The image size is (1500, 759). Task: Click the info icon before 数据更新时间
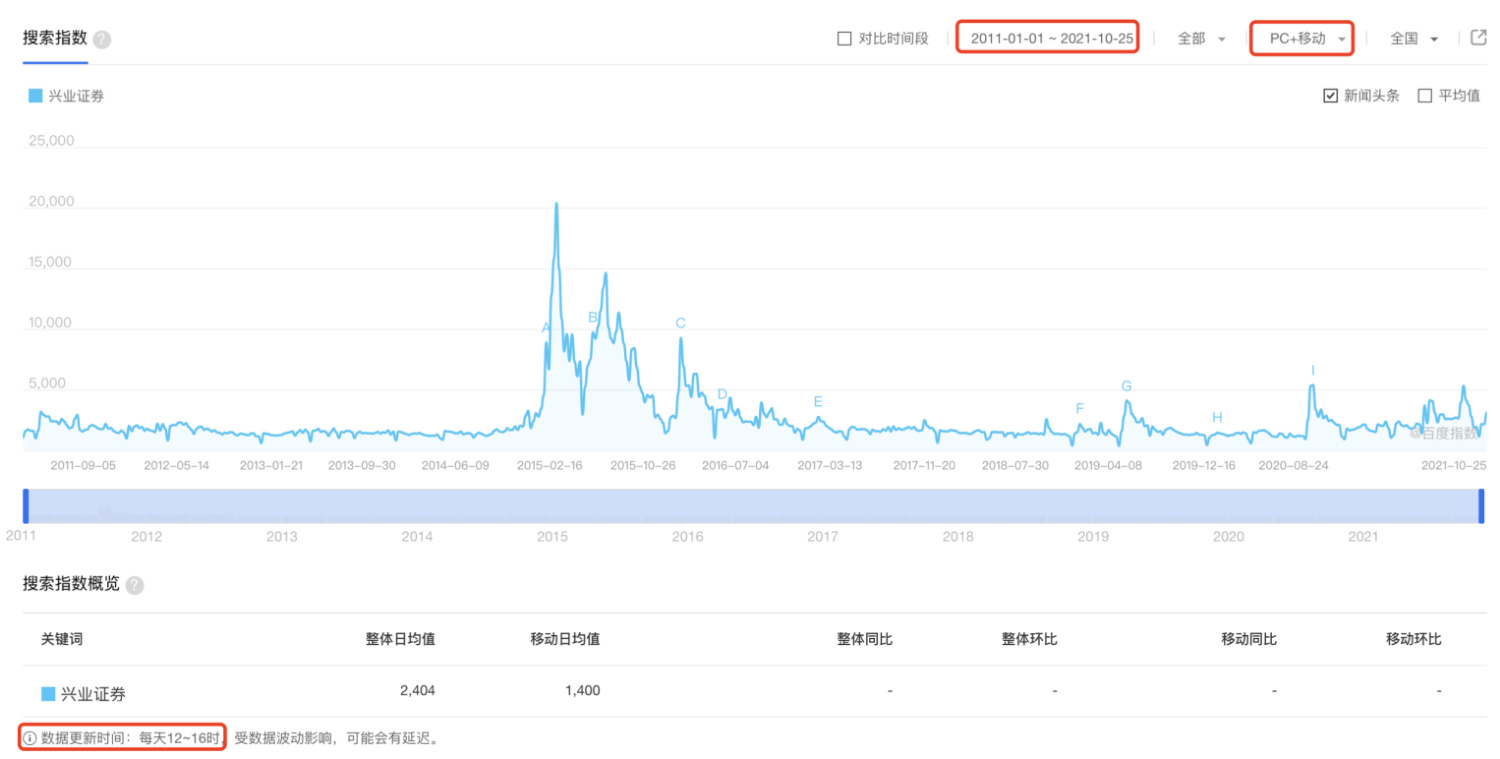[x=30, y=738]
